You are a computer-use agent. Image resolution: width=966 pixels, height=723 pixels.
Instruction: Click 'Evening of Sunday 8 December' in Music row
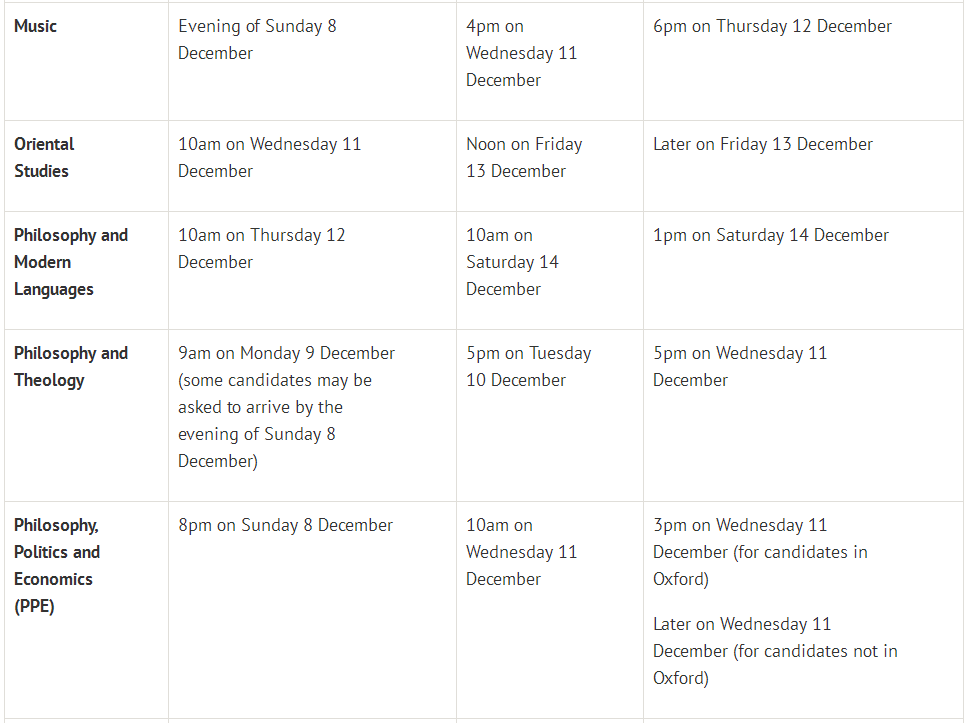pos(257,40)
